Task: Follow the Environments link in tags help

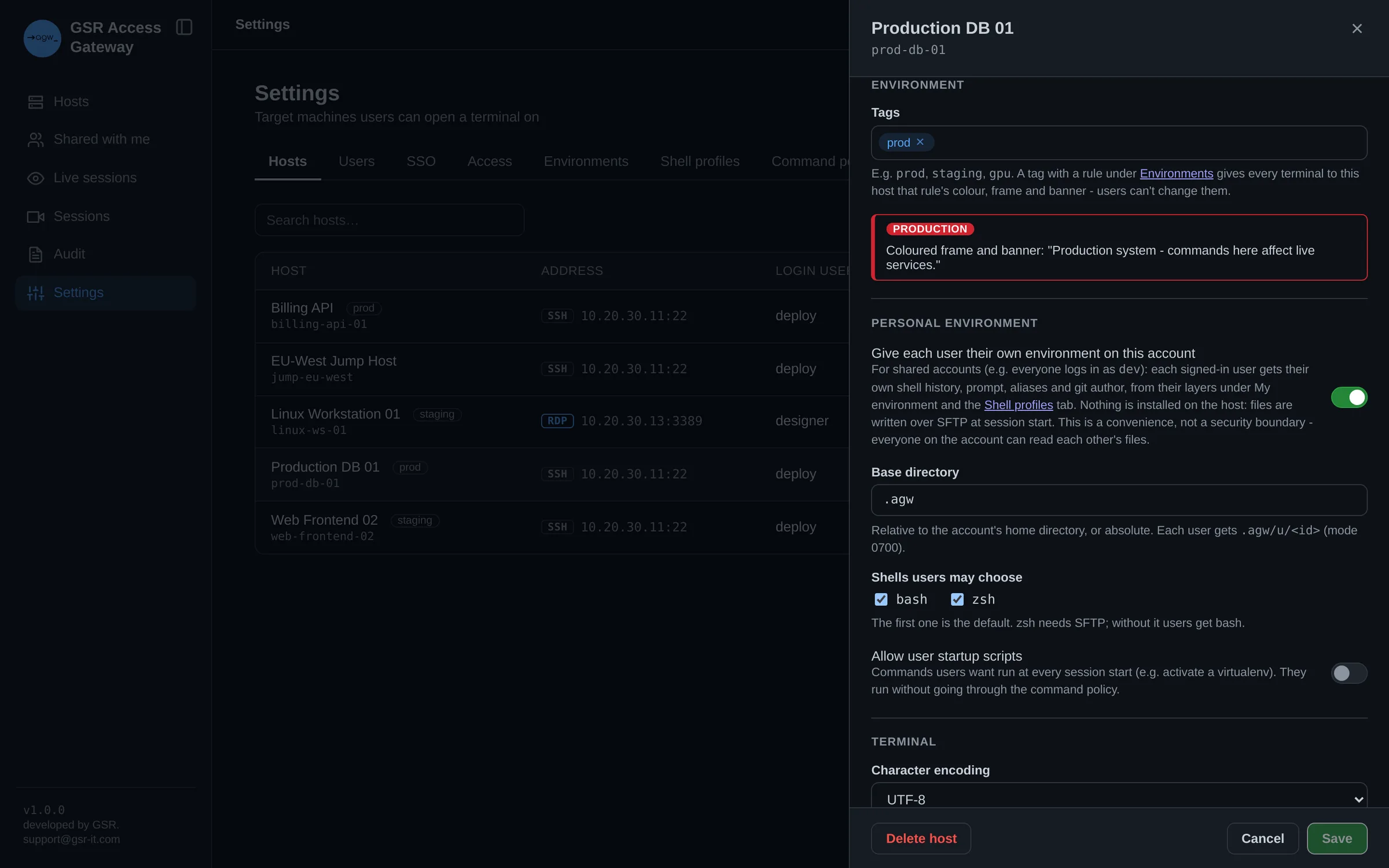Action: coord(1176,174)
